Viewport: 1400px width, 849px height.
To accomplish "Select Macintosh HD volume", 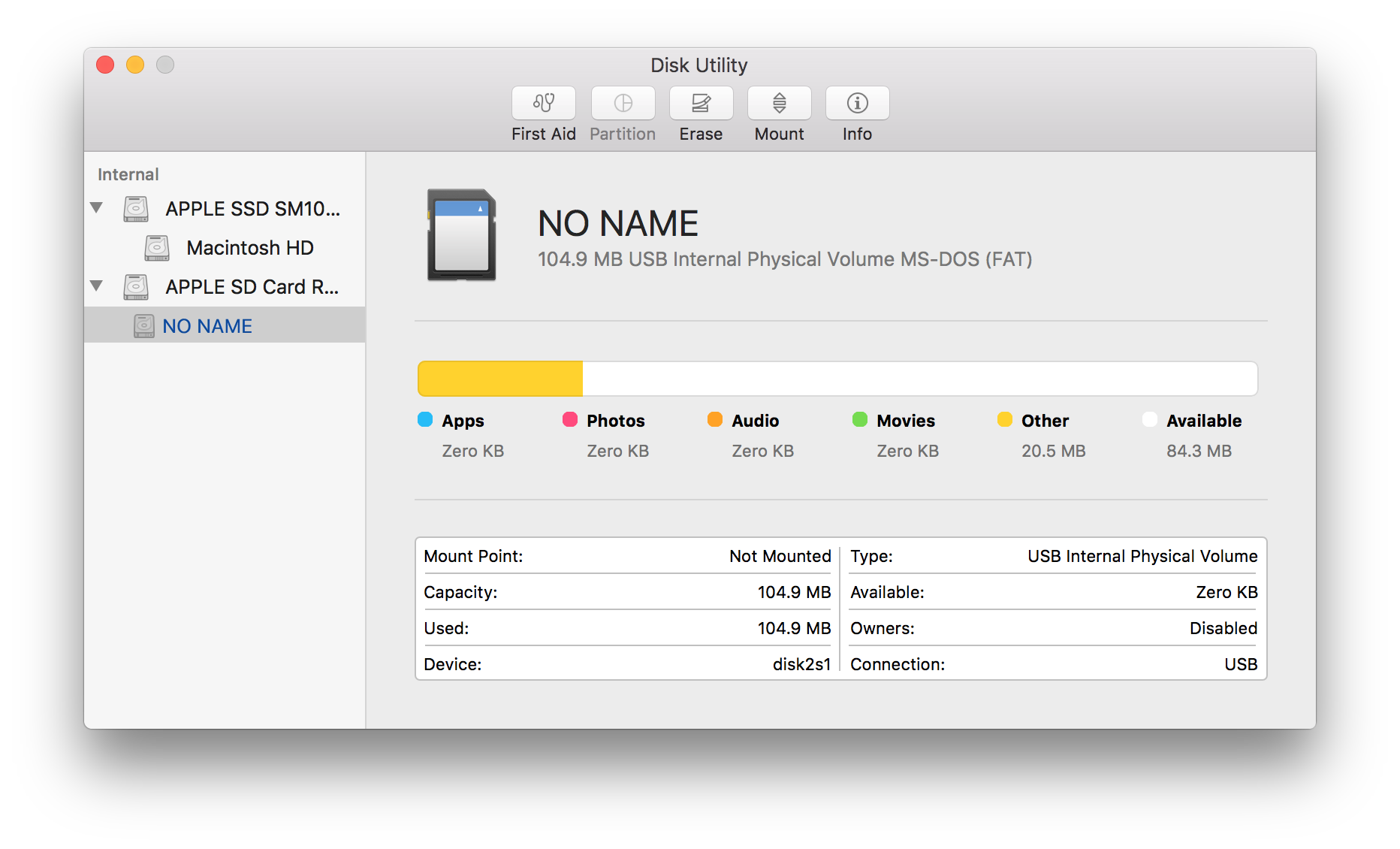I will pyautogui.click(x=225, y=248).
